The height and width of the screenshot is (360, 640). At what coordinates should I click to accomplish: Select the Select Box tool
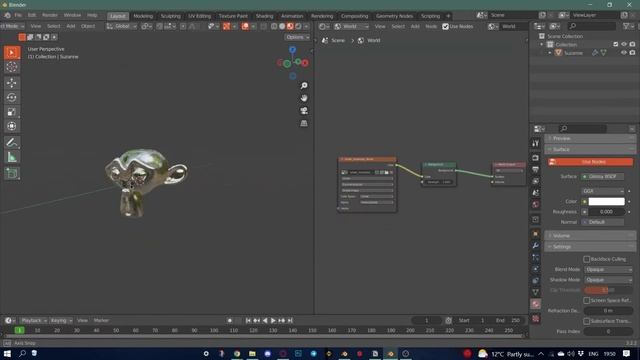tap(12, 53)
